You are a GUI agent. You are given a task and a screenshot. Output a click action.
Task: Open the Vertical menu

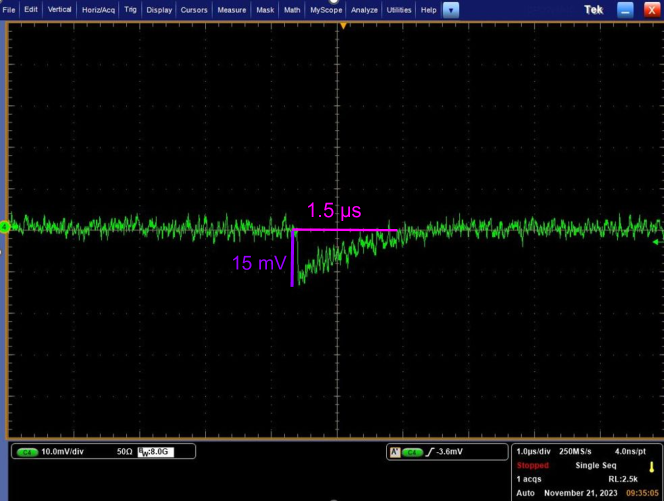(60, 9)
